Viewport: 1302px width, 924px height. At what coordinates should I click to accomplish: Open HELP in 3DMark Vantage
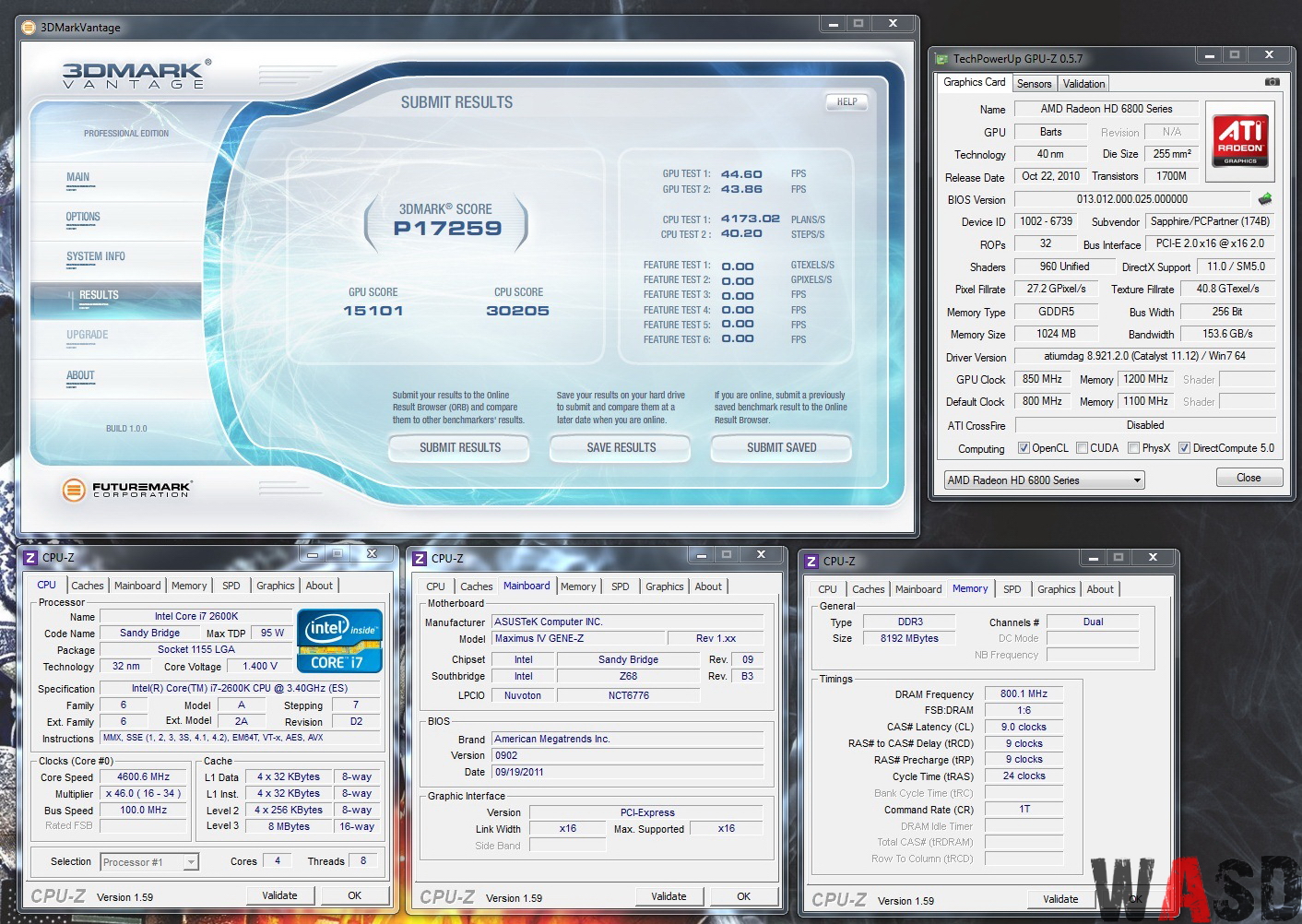(x=847, y=102)
